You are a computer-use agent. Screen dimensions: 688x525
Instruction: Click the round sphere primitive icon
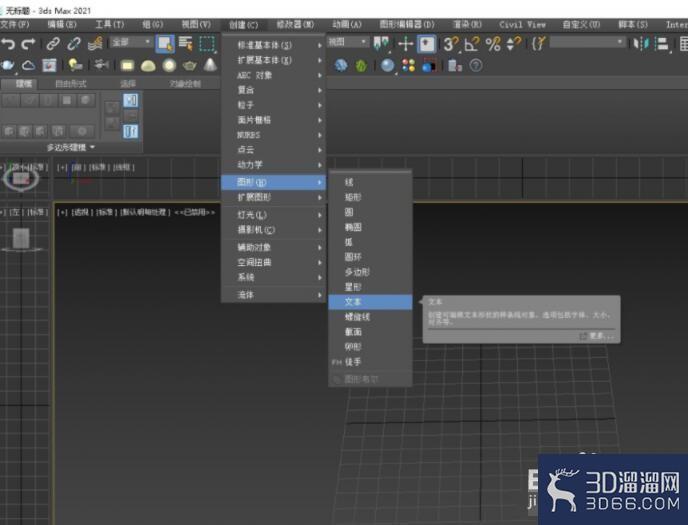pos(169,66)
